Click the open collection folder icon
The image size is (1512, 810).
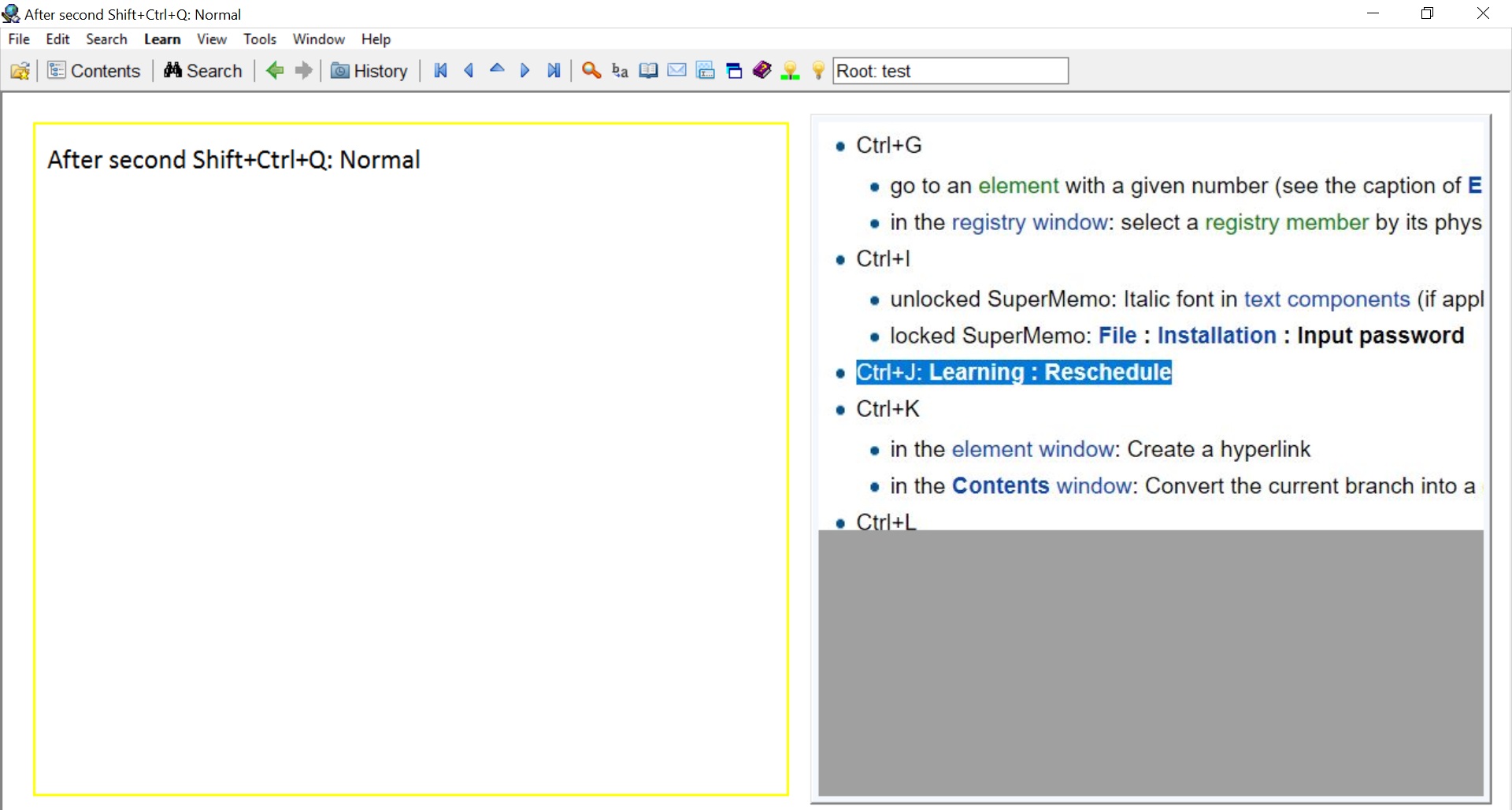pyautogui.click(x=20, y=71)
